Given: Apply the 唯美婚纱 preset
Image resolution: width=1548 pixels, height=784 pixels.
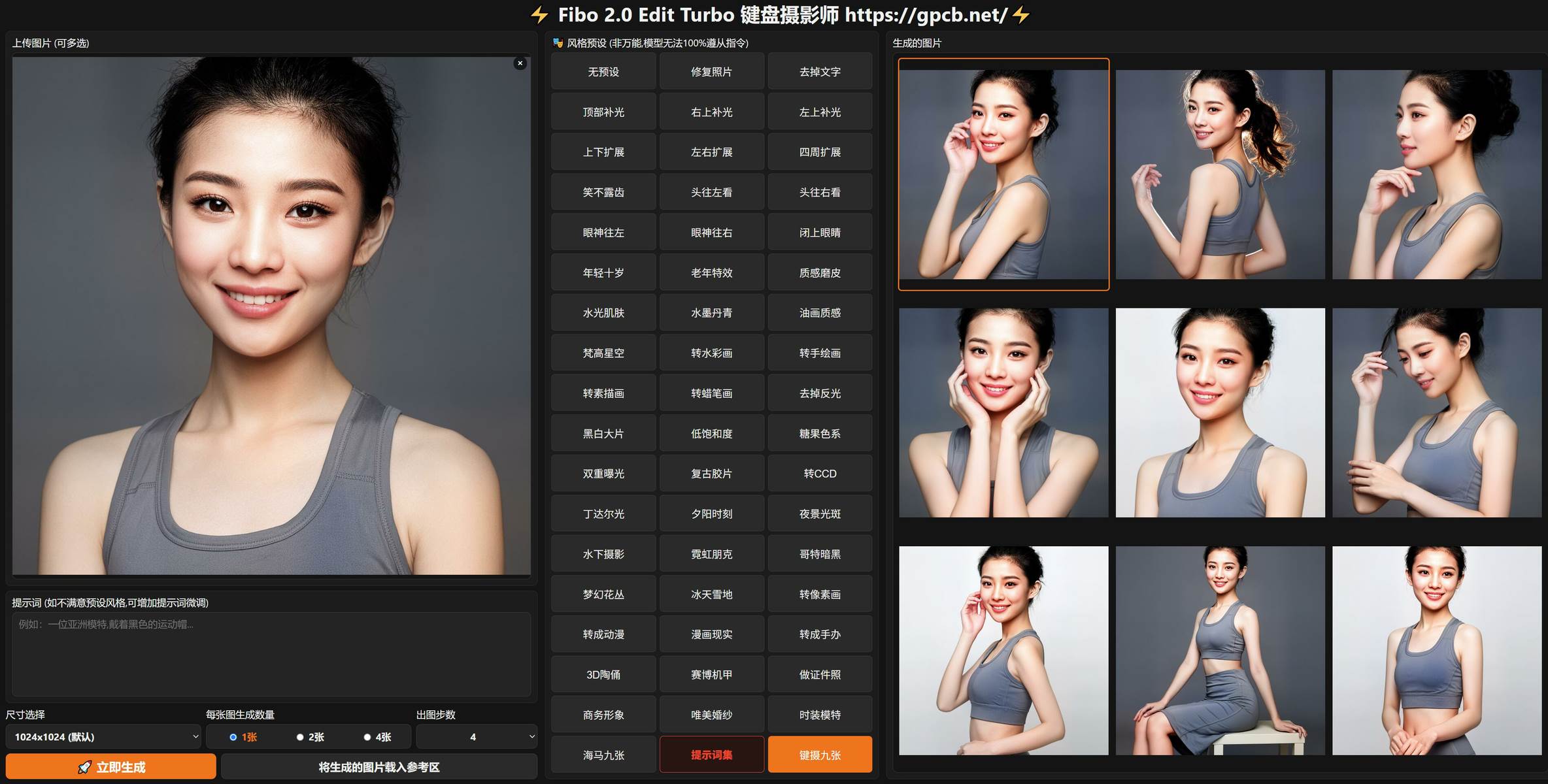Looking at the screenshot, I should click(712, 715).
